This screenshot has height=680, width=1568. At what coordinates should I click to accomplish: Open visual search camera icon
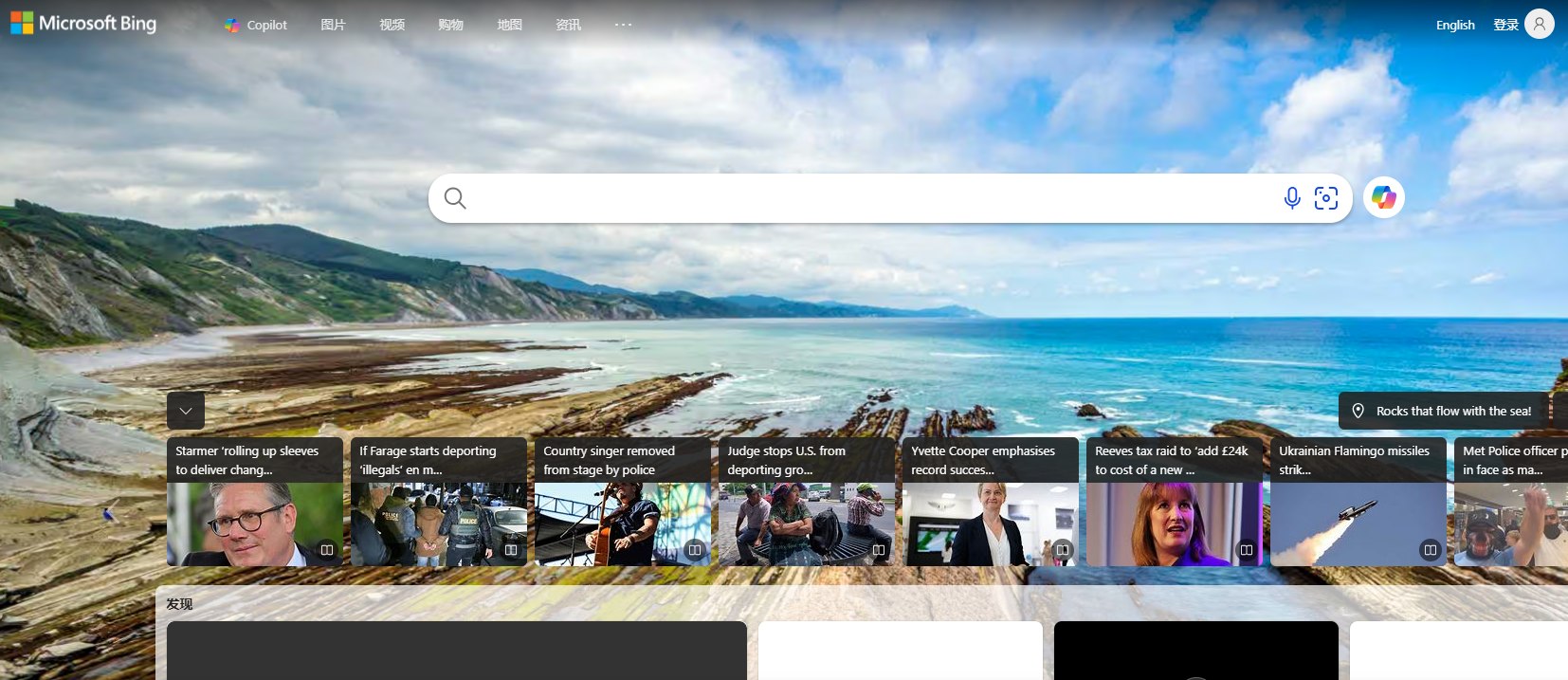(1326, 198)
